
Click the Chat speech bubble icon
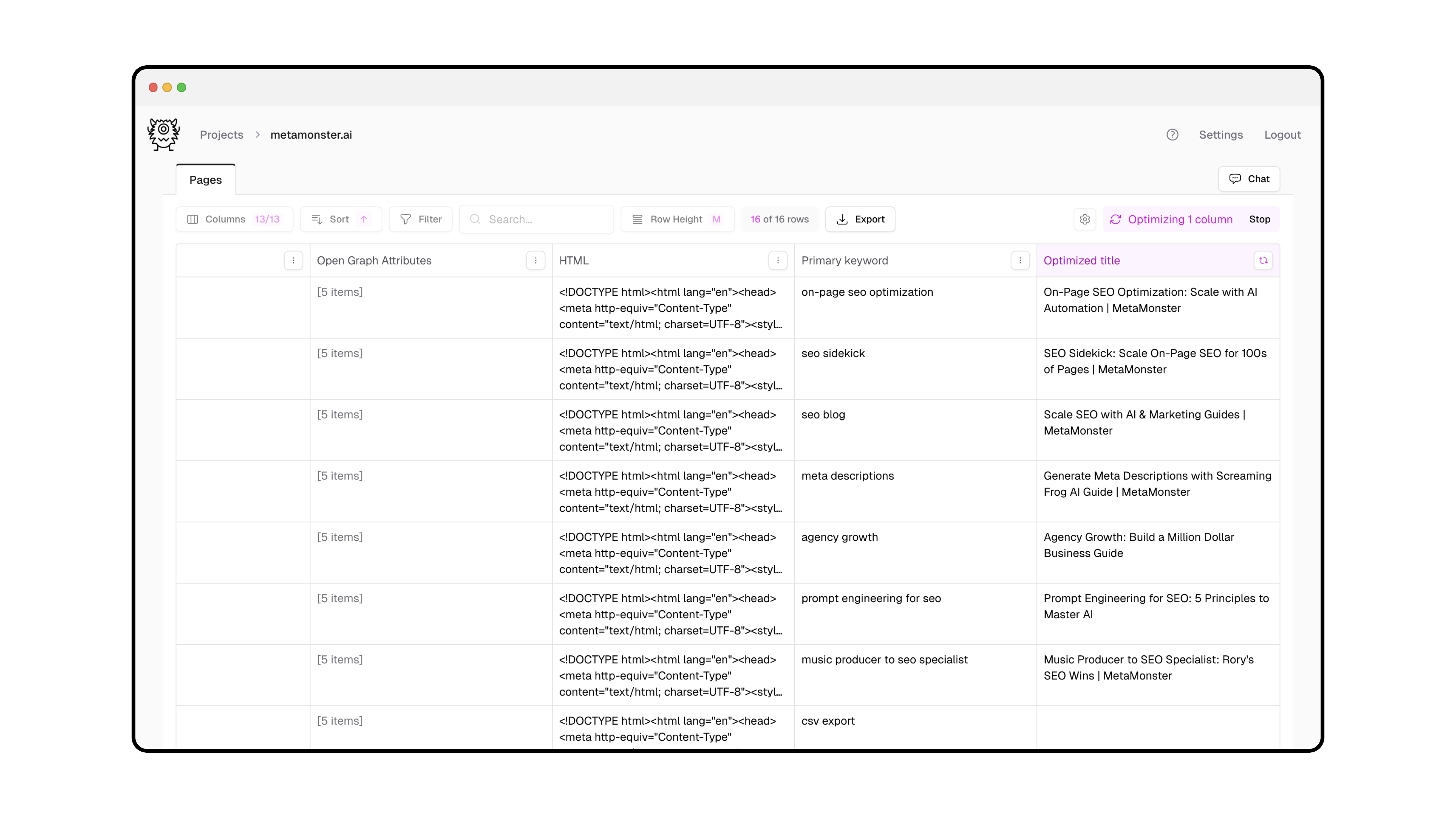[x=1235, y=179]
